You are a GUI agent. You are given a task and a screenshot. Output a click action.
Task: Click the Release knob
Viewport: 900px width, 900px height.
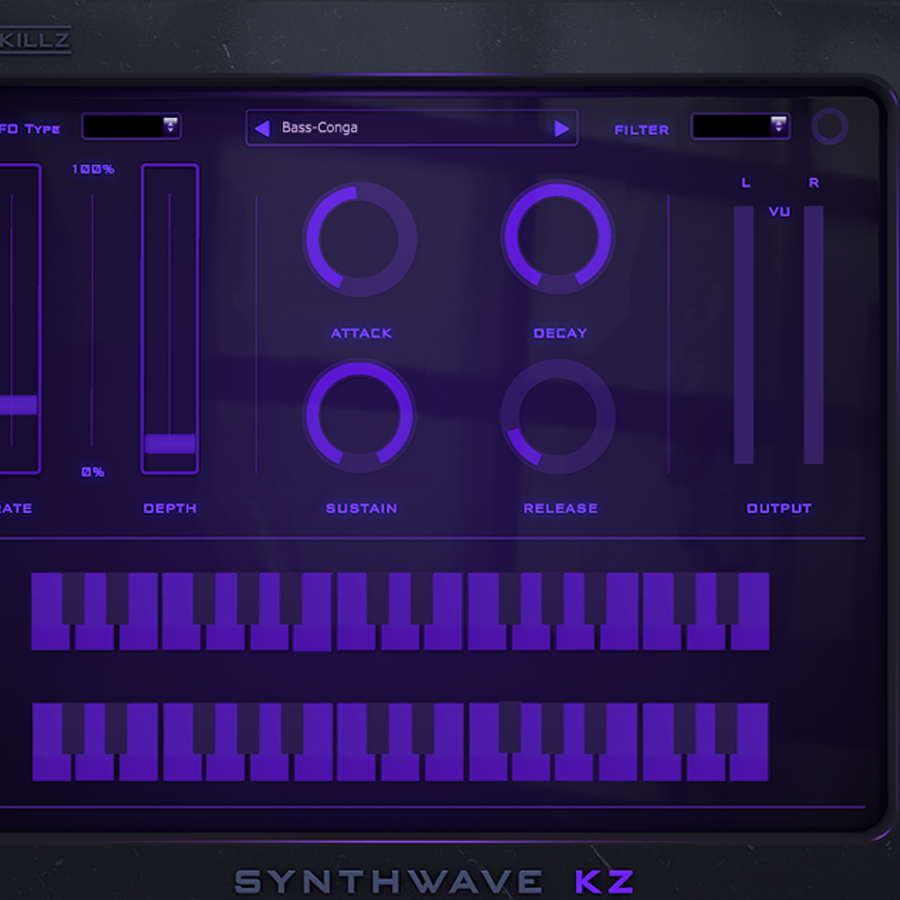pos(558,416)
